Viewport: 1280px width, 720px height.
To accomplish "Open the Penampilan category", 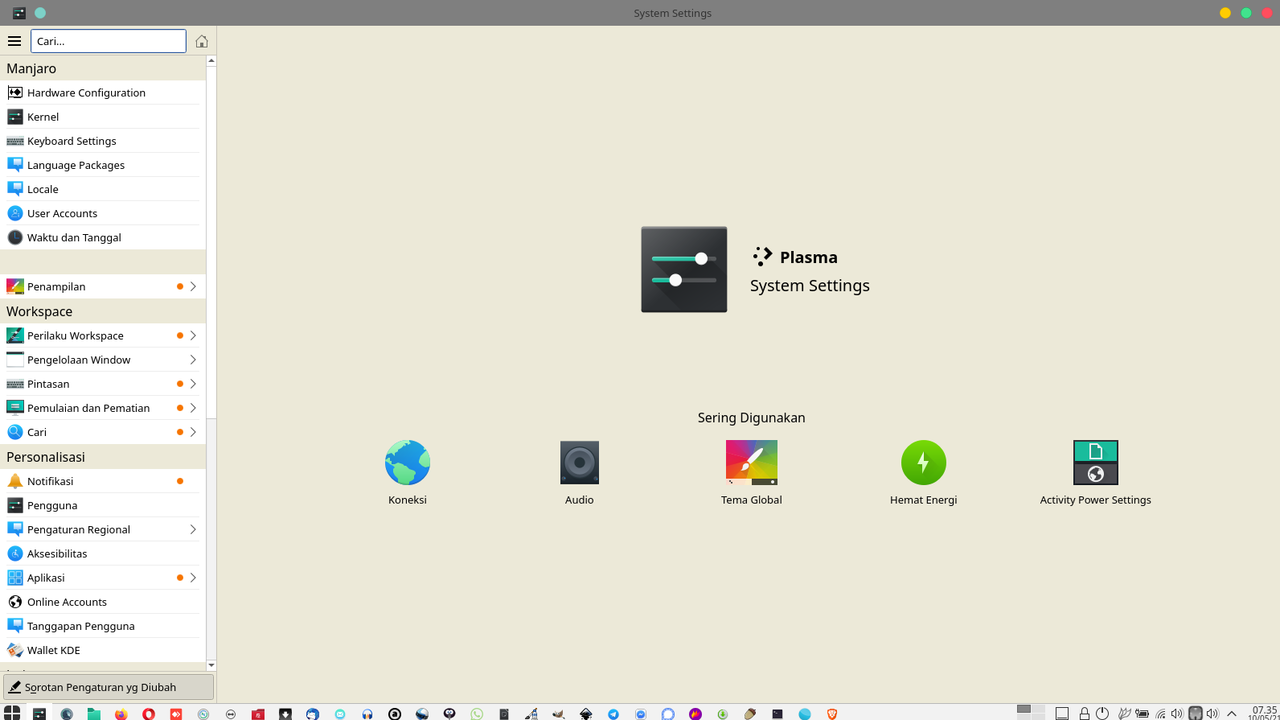I will pos(103,286).
